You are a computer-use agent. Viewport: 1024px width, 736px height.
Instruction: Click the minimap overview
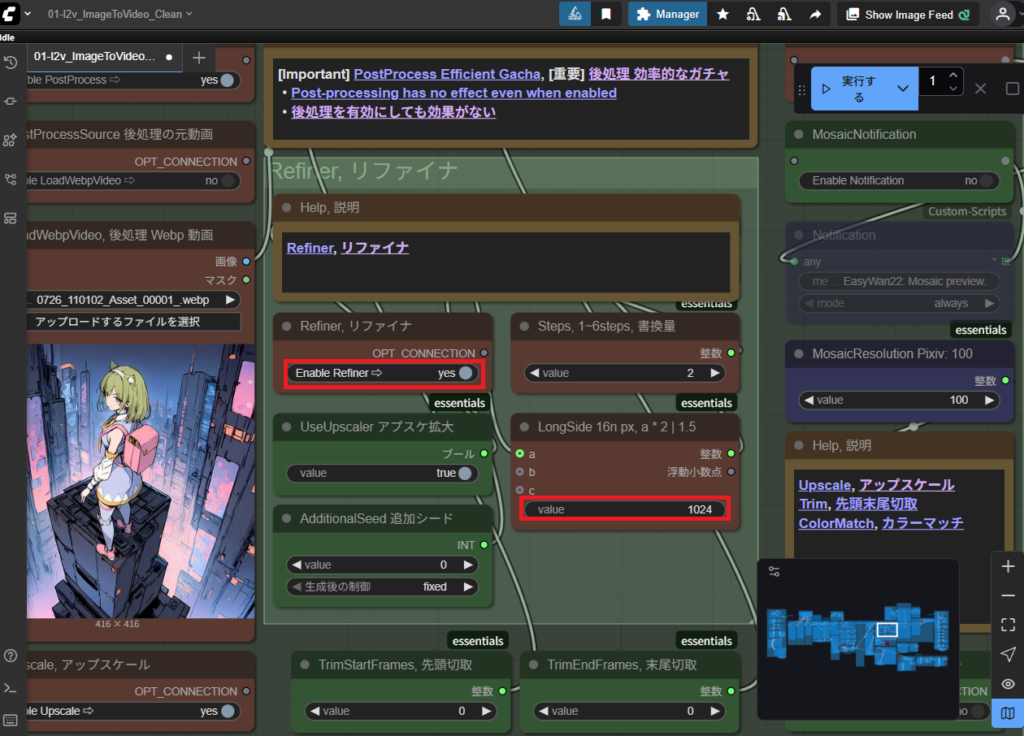click(x=858, y=637)
